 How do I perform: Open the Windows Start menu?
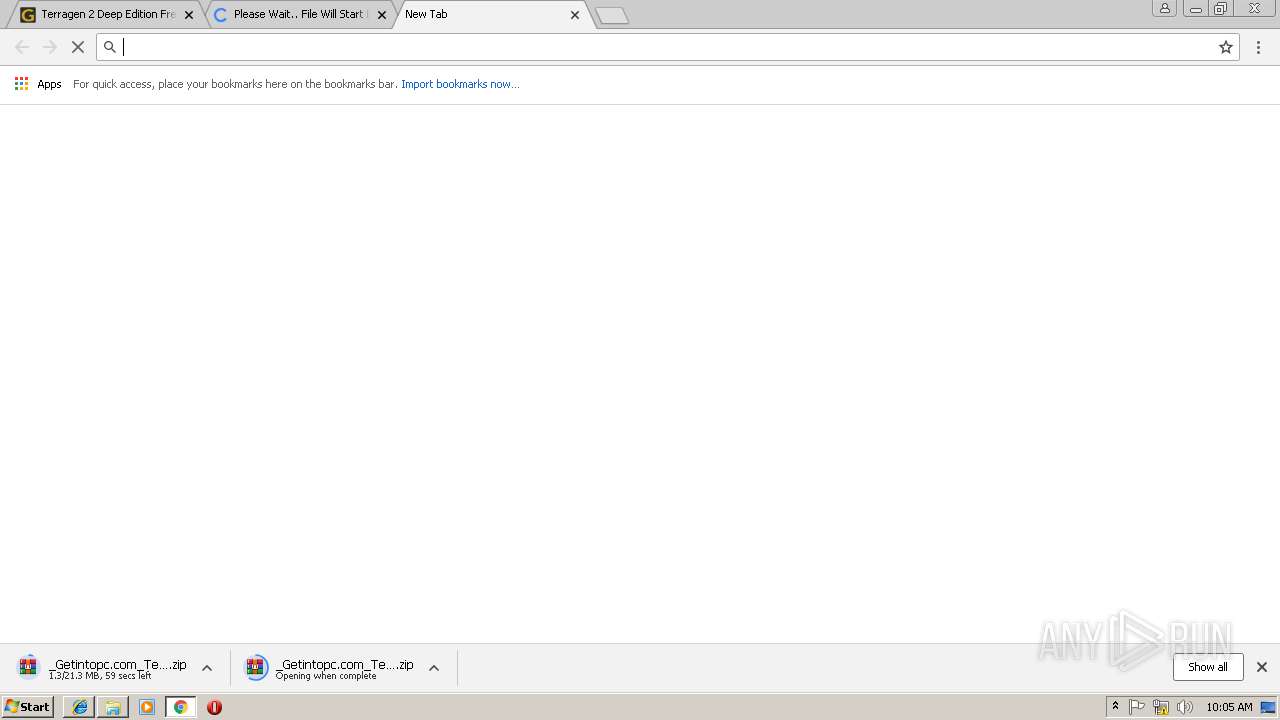[28, 707]
